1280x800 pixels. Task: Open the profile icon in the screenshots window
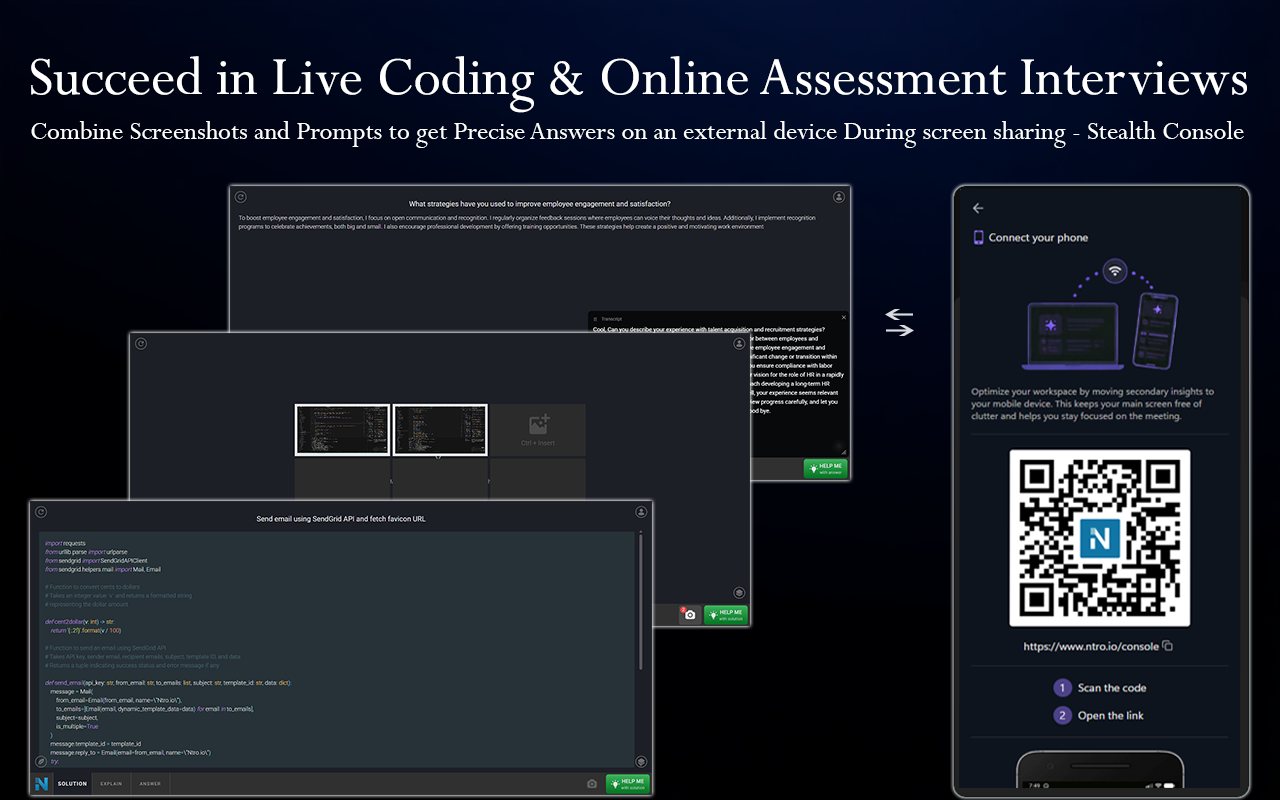741,344
